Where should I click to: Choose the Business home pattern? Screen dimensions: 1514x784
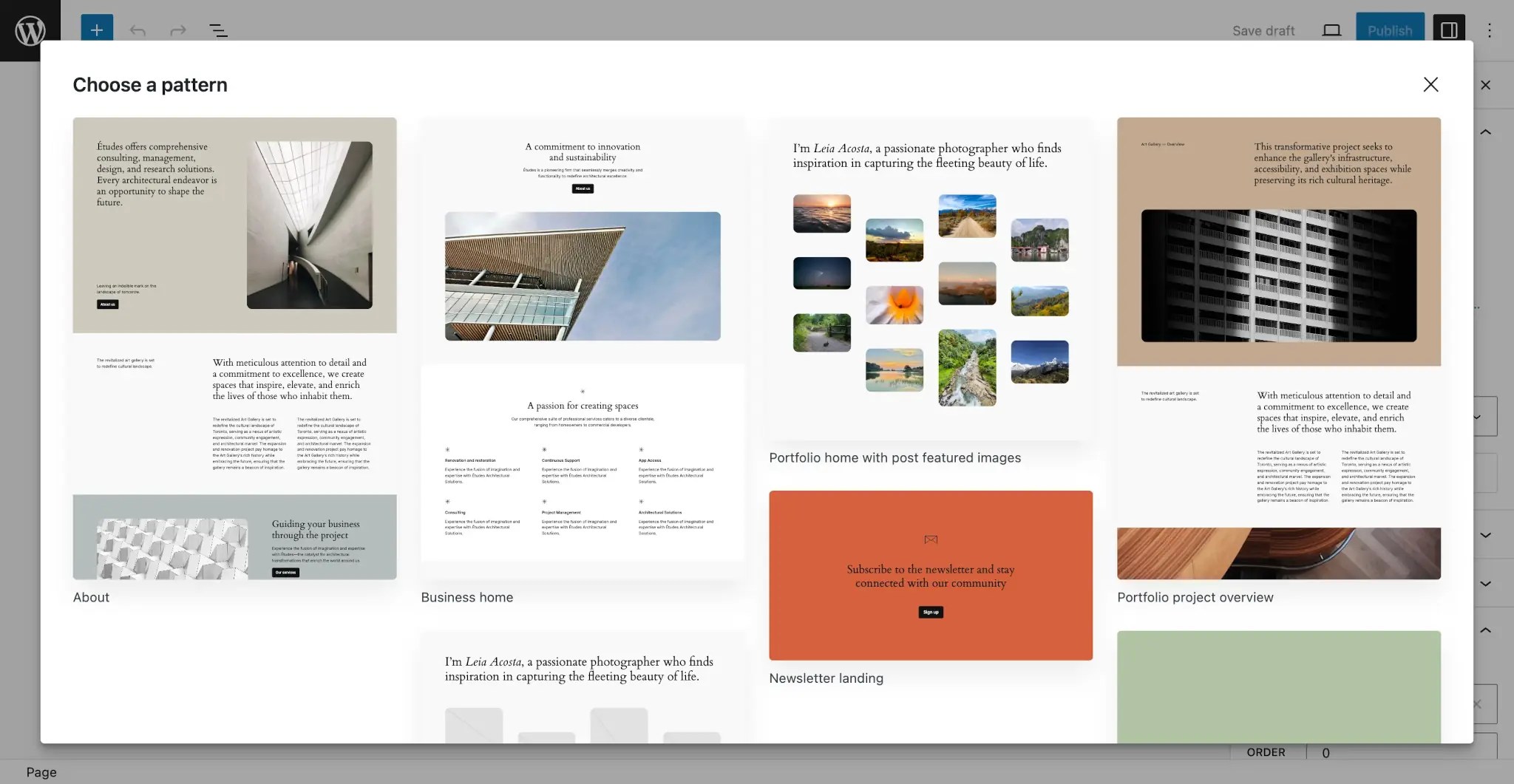(x=583, y=347)
